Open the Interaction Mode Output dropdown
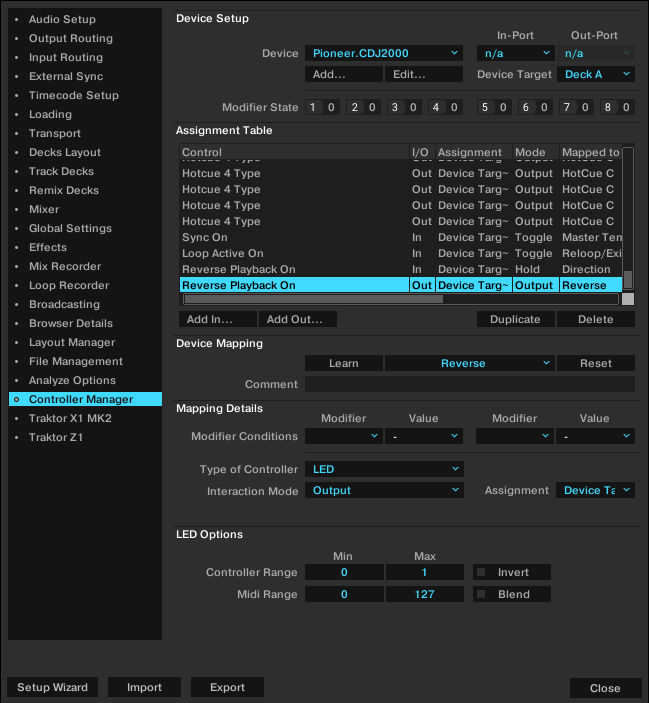The image size is (649, 703). [384, 491]
